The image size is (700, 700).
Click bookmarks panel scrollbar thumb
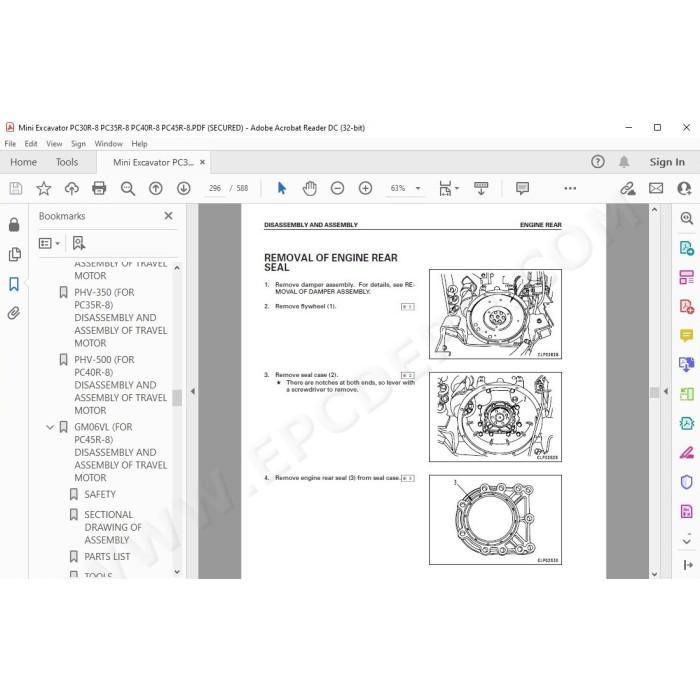[177, 398]
